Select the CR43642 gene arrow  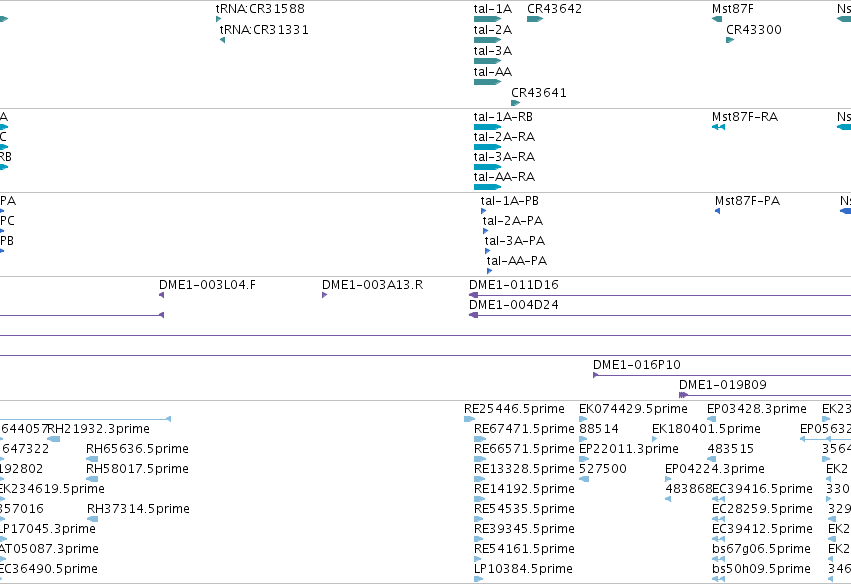[535, 19]
